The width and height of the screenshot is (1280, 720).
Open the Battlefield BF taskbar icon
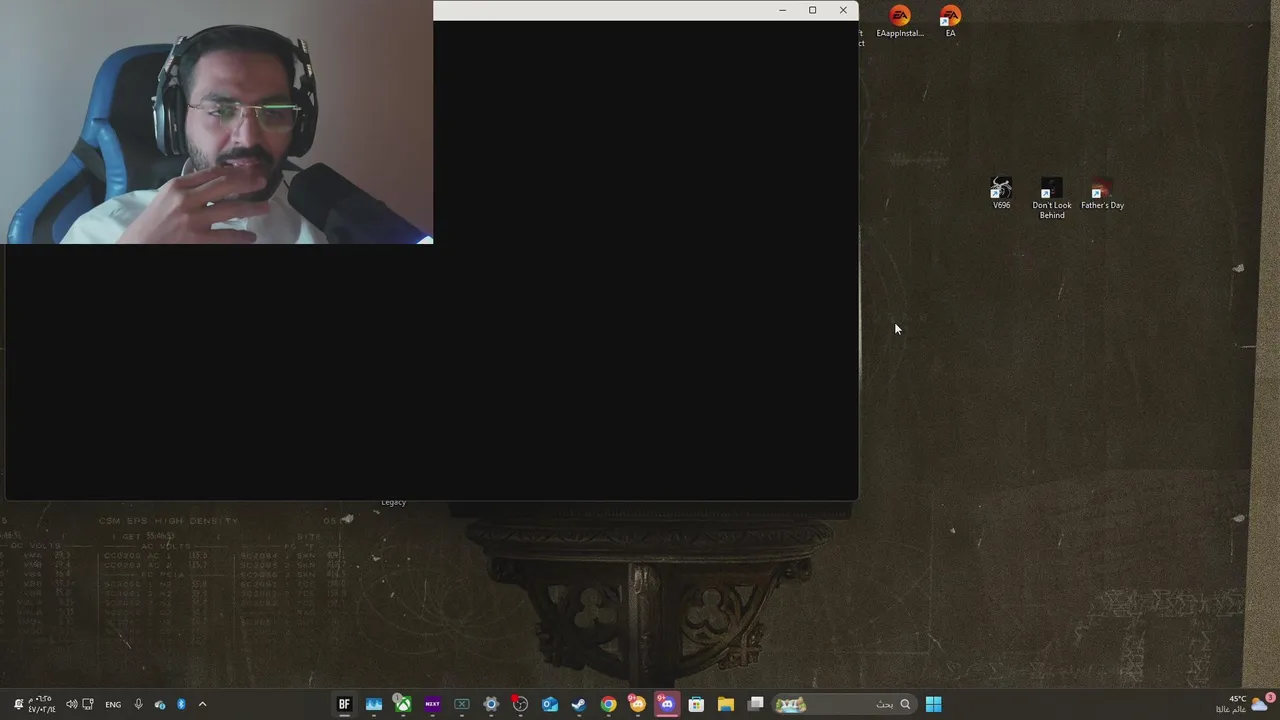coord(344,704)
